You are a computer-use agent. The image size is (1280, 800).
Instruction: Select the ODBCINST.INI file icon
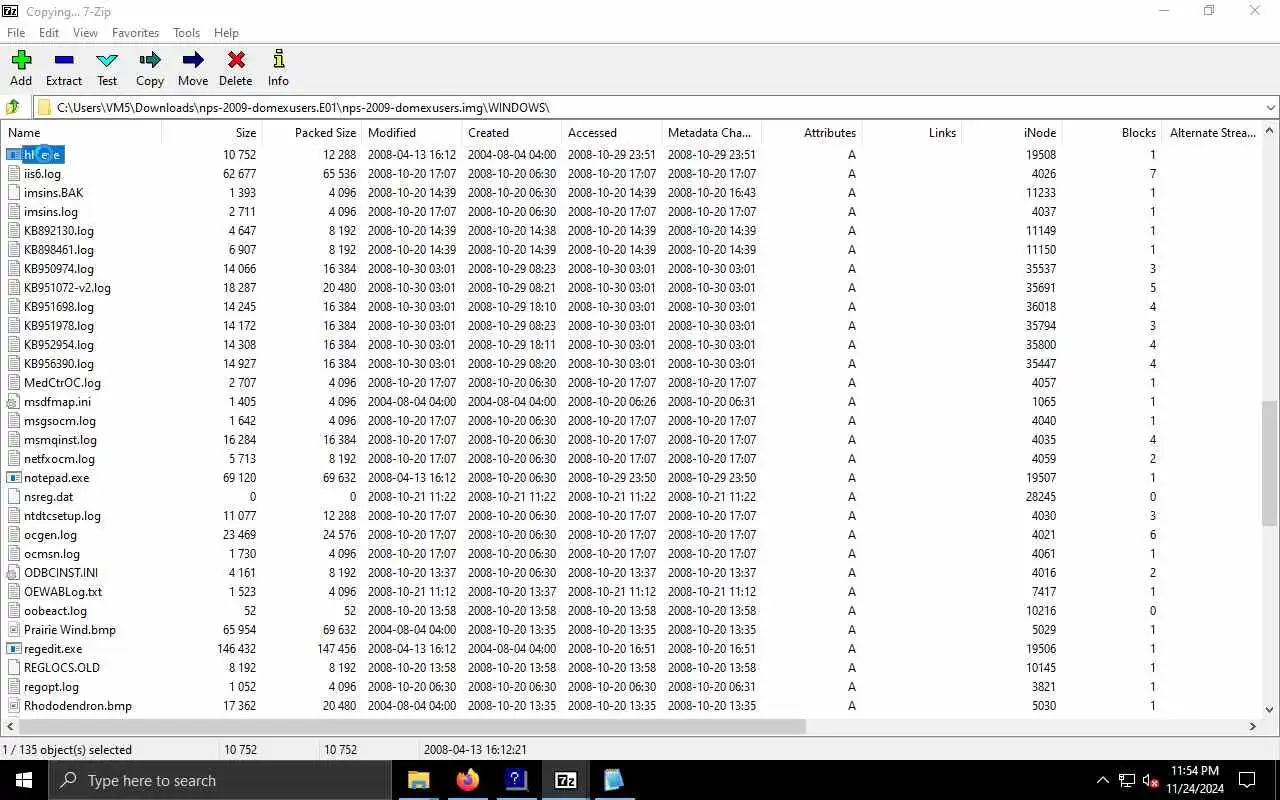(x=14, y=573)
